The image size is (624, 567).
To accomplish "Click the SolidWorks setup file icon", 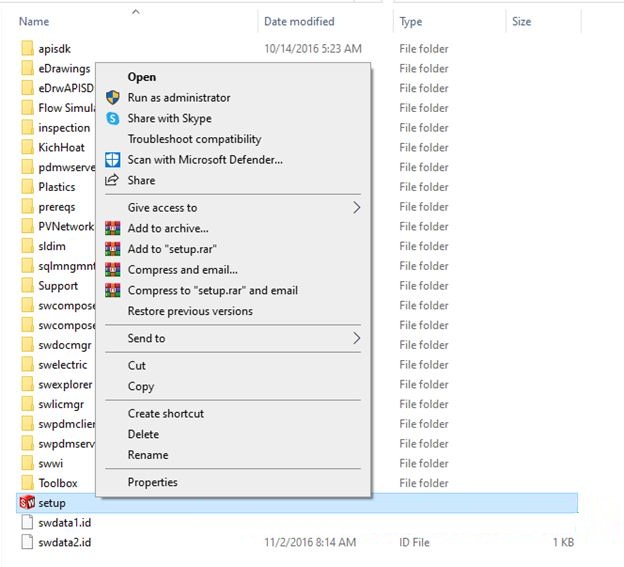I will click(27, 503).
